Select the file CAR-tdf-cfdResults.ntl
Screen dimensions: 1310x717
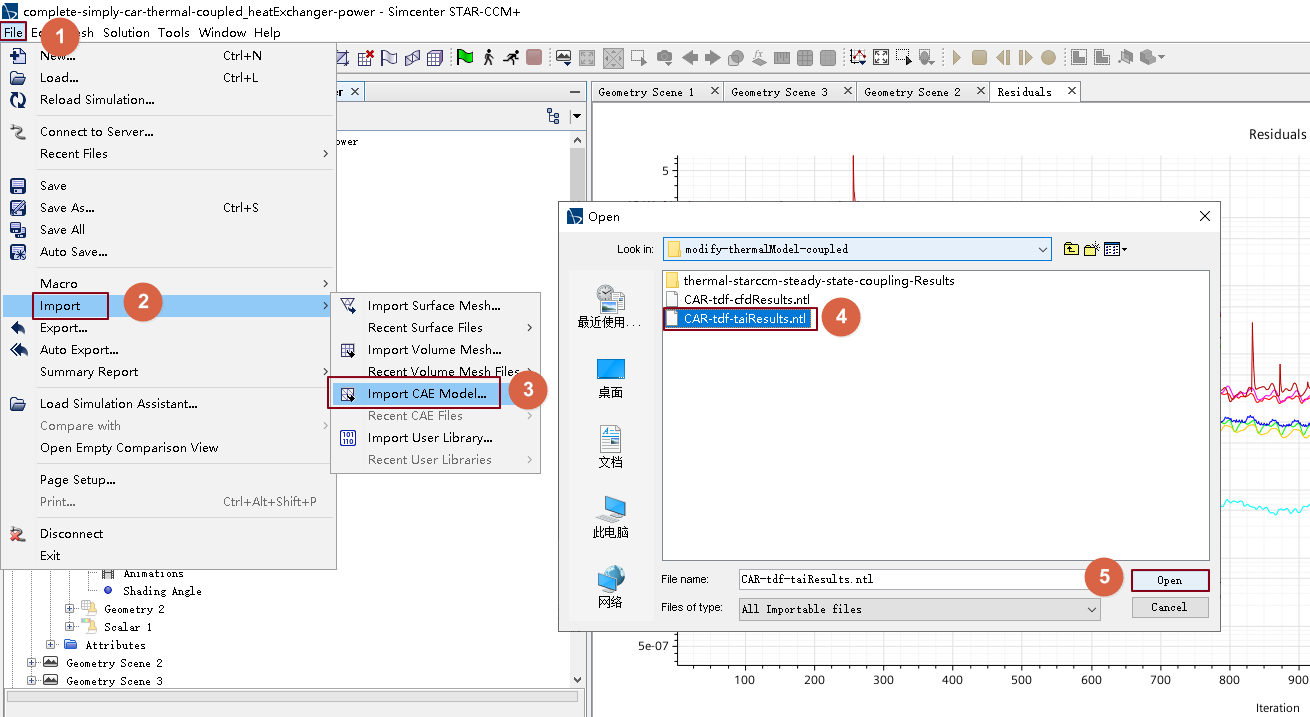pos(737,299)
